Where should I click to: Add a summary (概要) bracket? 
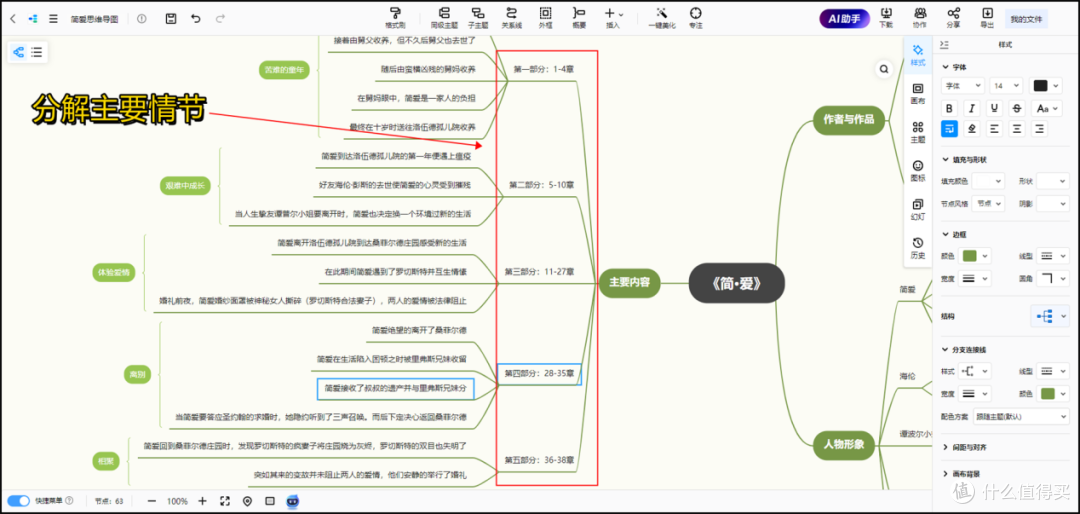[579, 17]
